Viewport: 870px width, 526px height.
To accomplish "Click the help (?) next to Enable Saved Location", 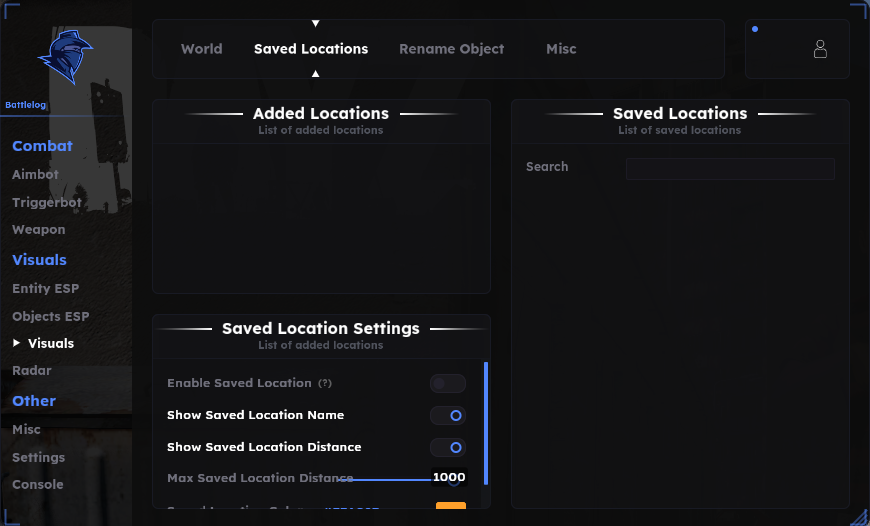I will tap(325, 383).
